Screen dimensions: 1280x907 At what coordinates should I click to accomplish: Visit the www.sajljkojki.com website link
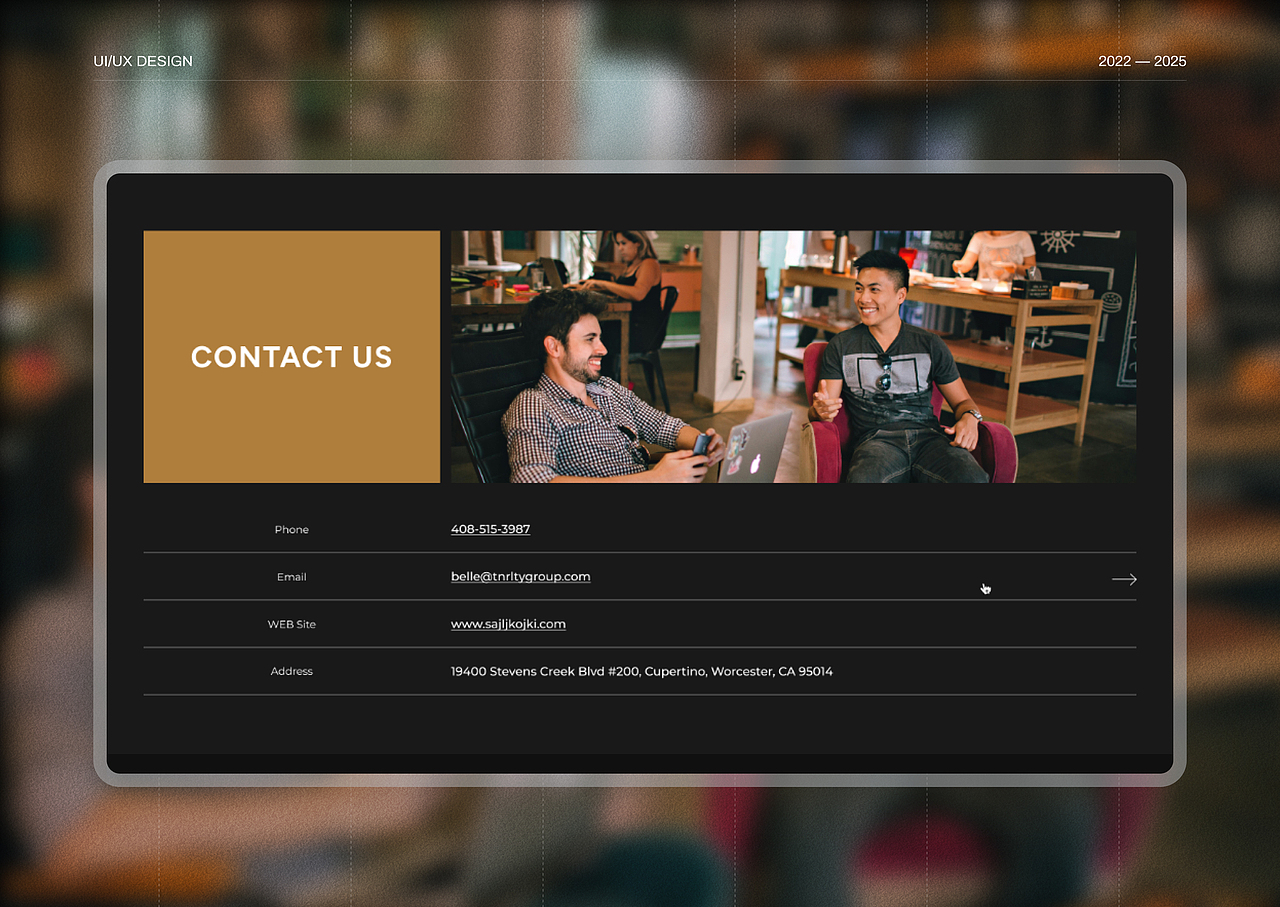point(508,624)
